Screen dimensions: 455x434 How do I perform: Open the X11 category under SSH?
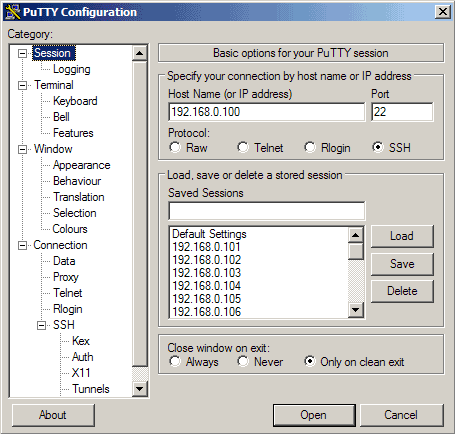pyautogui.click(x=81, y=373)
